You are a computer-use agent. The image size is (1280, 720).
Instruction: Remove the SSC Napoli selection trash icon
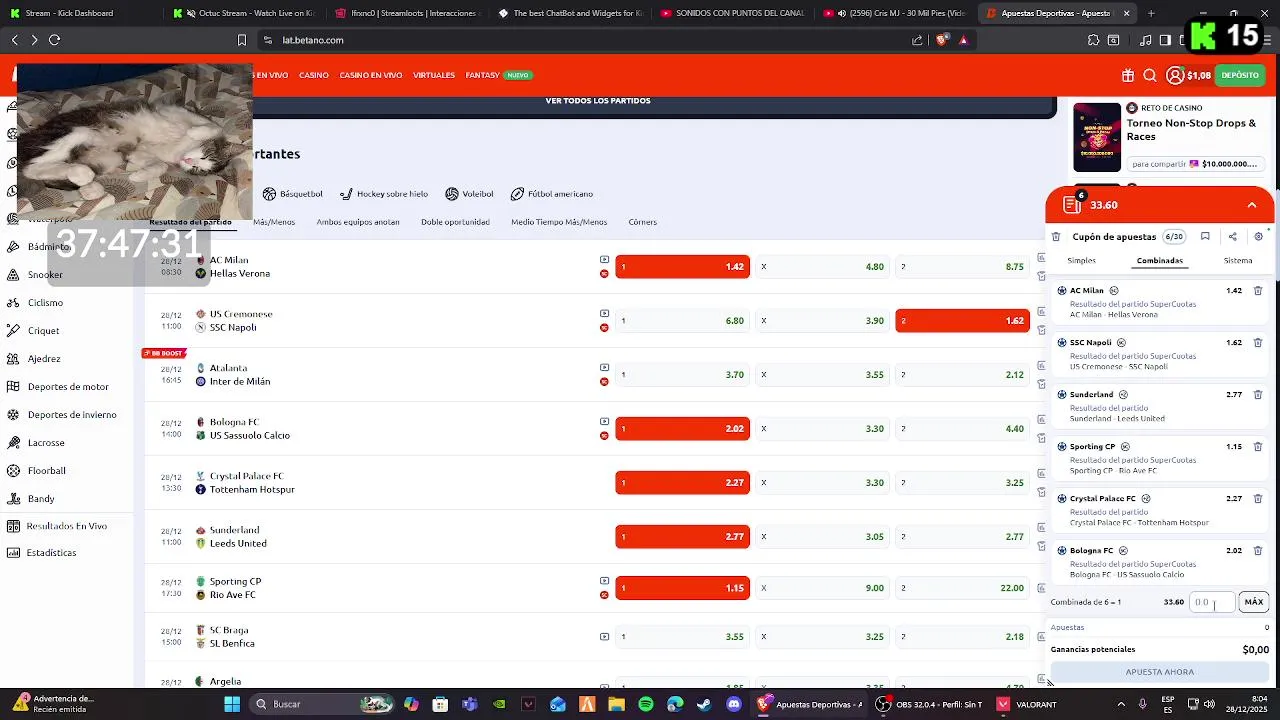coord(1258,343)
